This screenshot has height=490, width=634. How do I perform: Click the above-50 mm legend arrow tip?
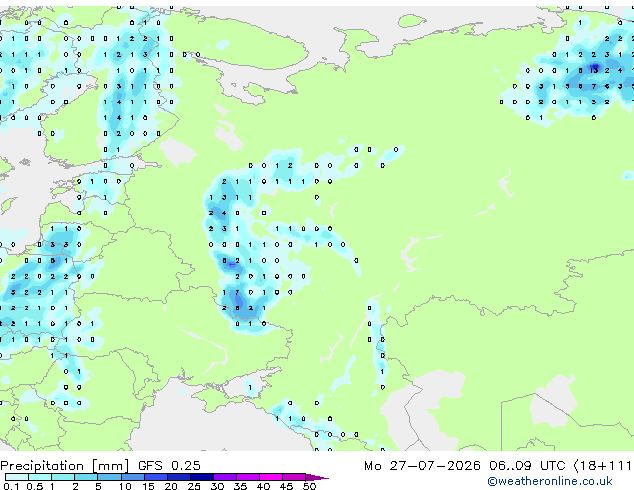[x=317, y=477]
